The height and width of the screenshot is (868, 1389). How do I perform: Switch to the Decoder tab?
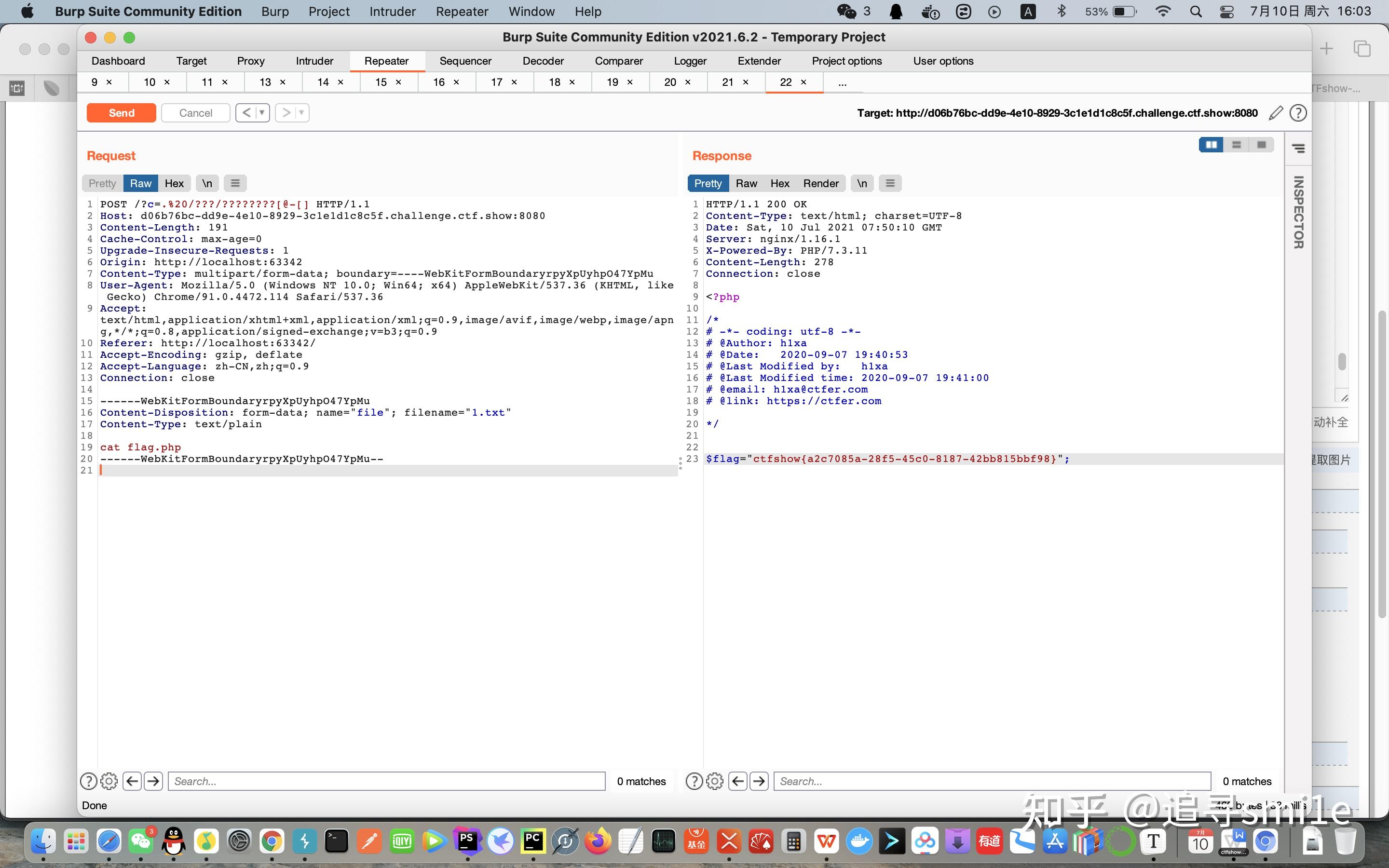point(543,61)
